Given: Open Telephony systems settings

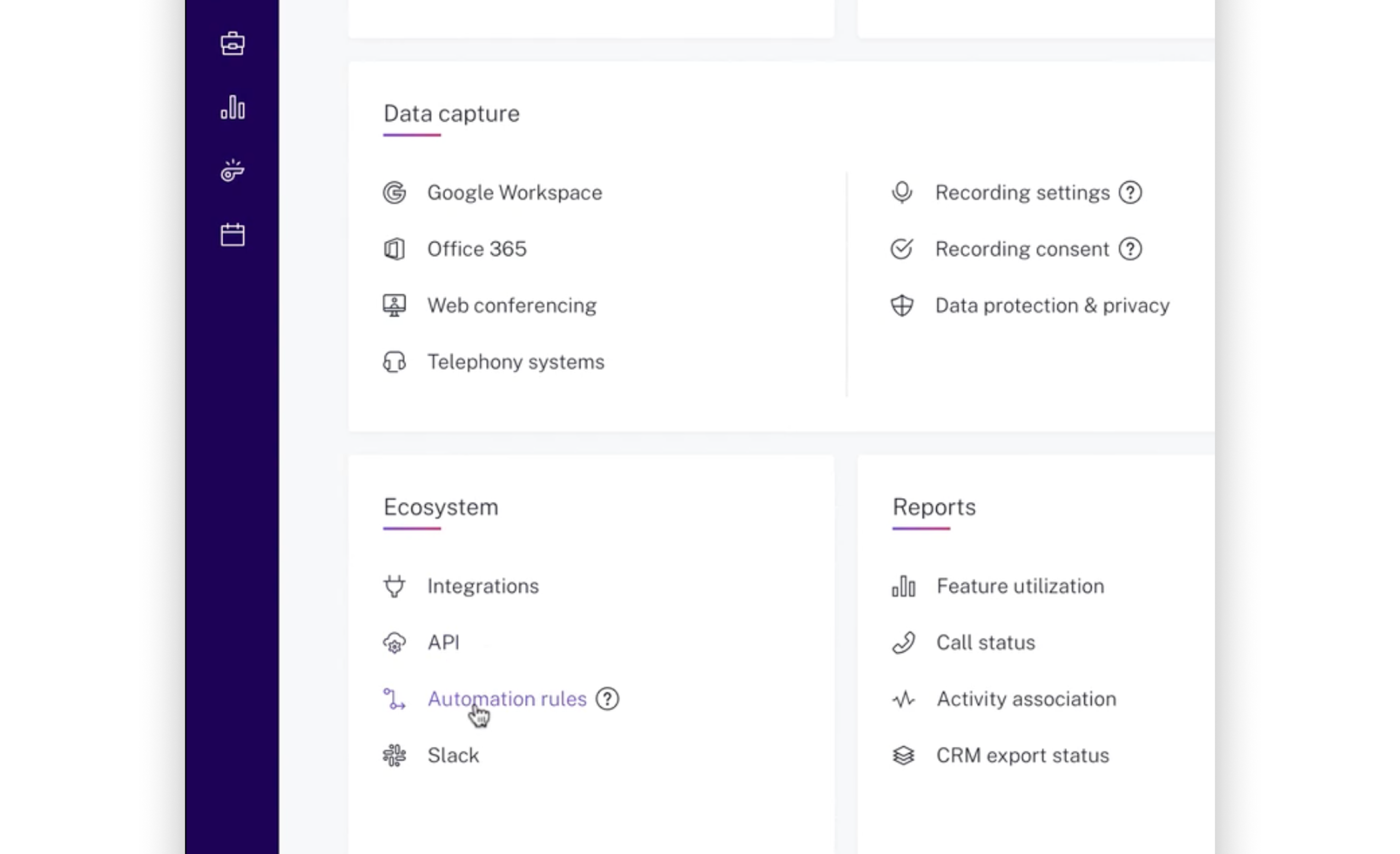Looking at the screenshot, I should 516,361.
